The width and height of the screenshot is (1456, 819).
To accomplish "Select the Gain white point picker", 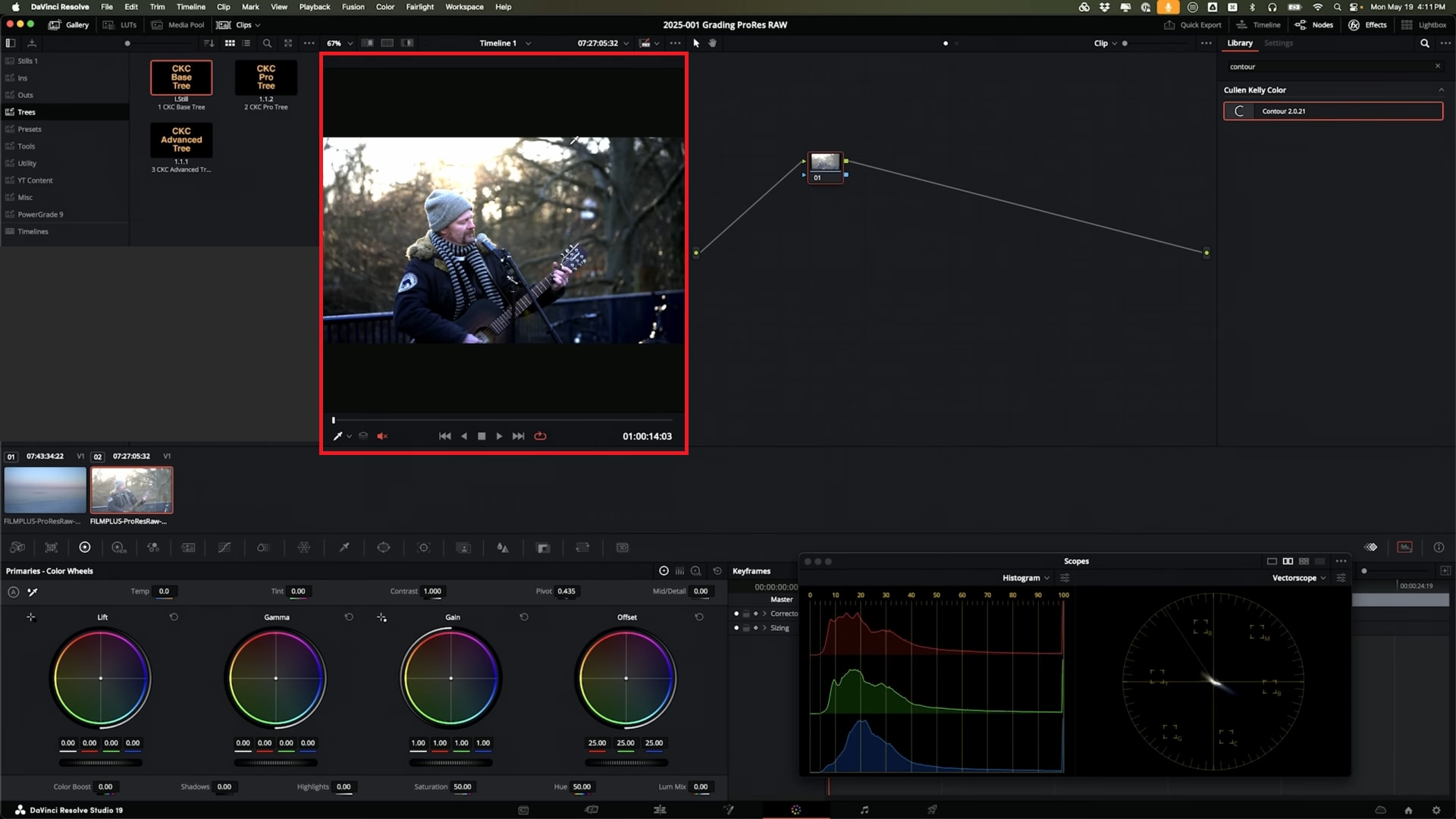I will (381, 617).
